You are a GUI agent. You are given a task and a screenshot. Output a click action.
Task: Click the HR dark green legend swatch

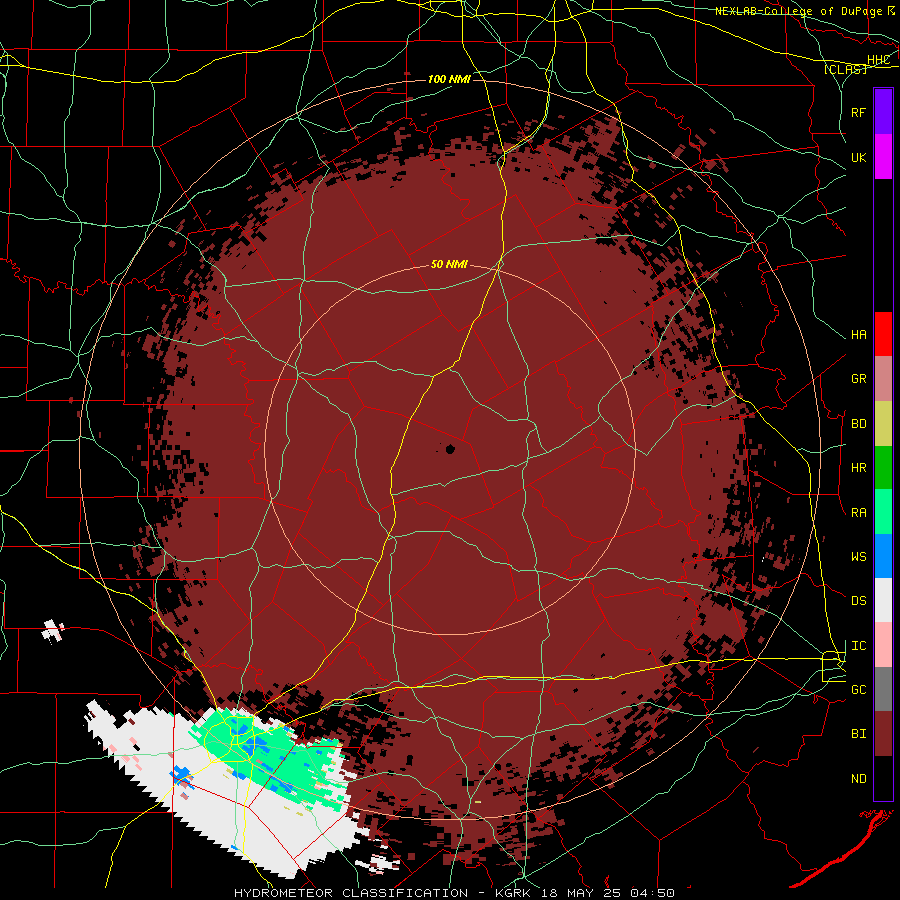click(x=883, y=468)
